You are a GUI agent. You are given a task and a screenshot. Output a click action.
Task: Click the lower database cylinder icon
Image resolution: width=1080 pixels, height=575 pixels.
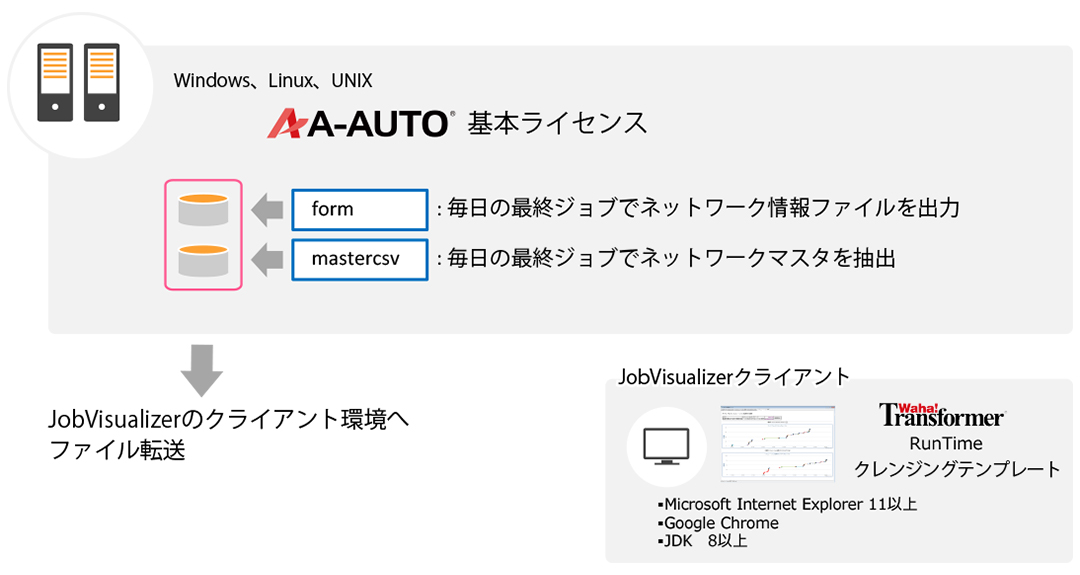pos(203,260)
